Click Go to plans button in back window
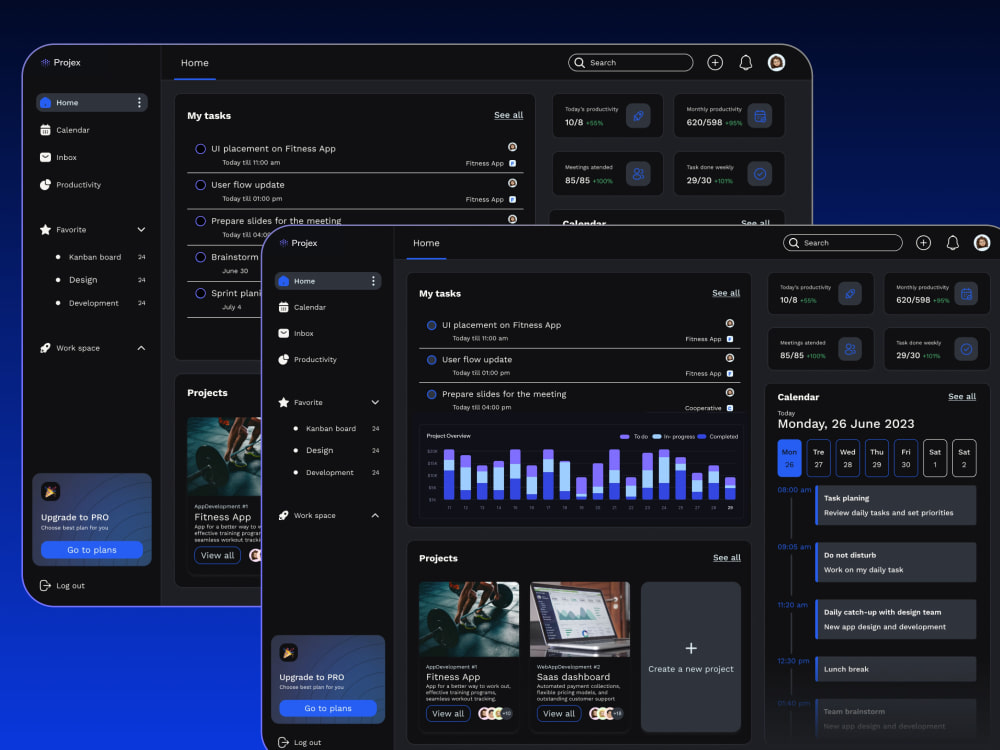 point(92,550)
